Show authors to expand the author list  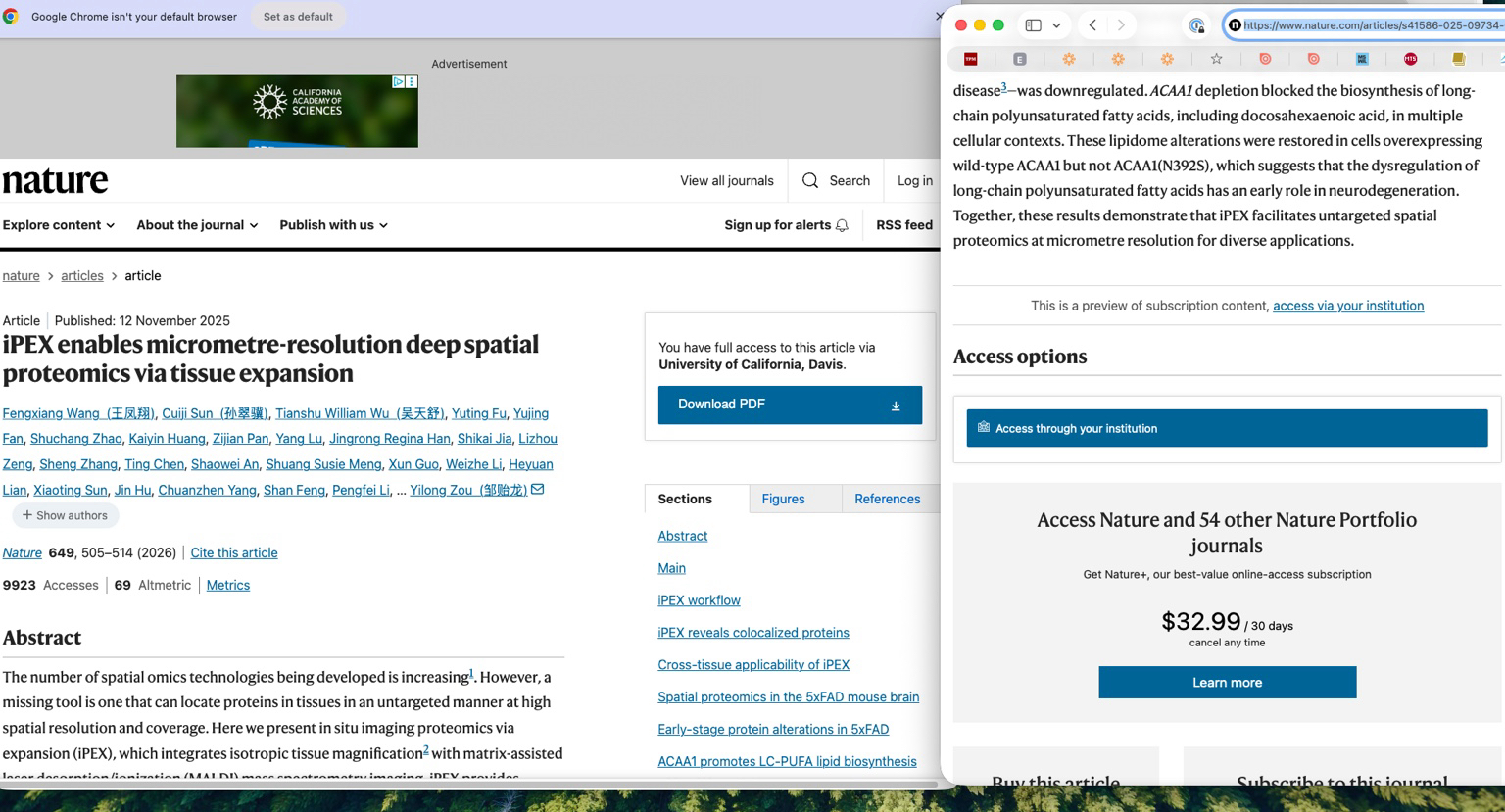pos(66,515)
